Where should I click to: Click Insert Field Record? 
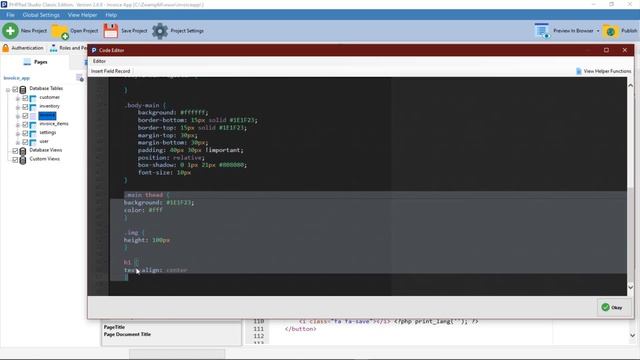click(x=111, y=71)
